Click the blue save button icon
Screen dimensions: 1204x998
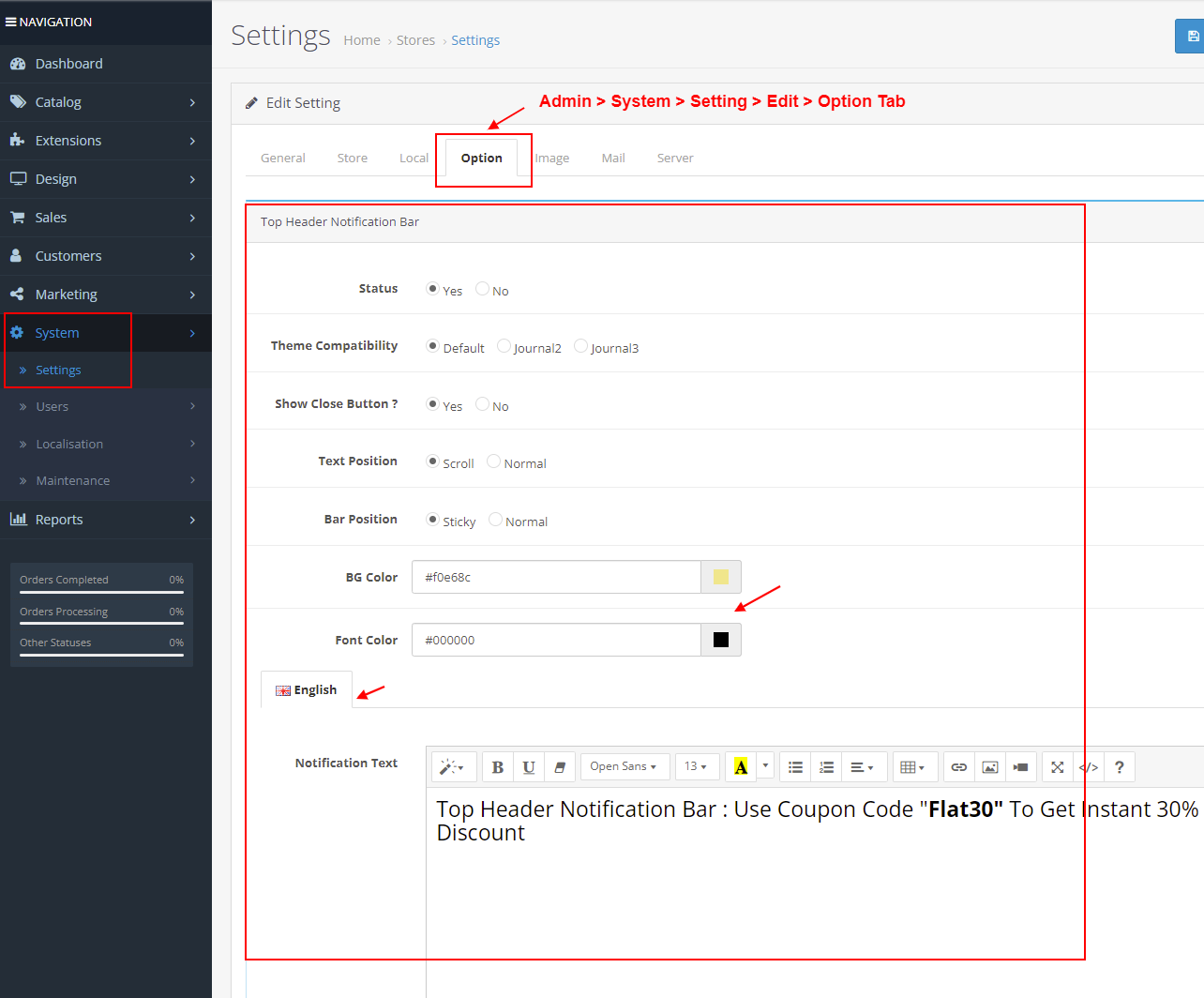pos(1193,37)
